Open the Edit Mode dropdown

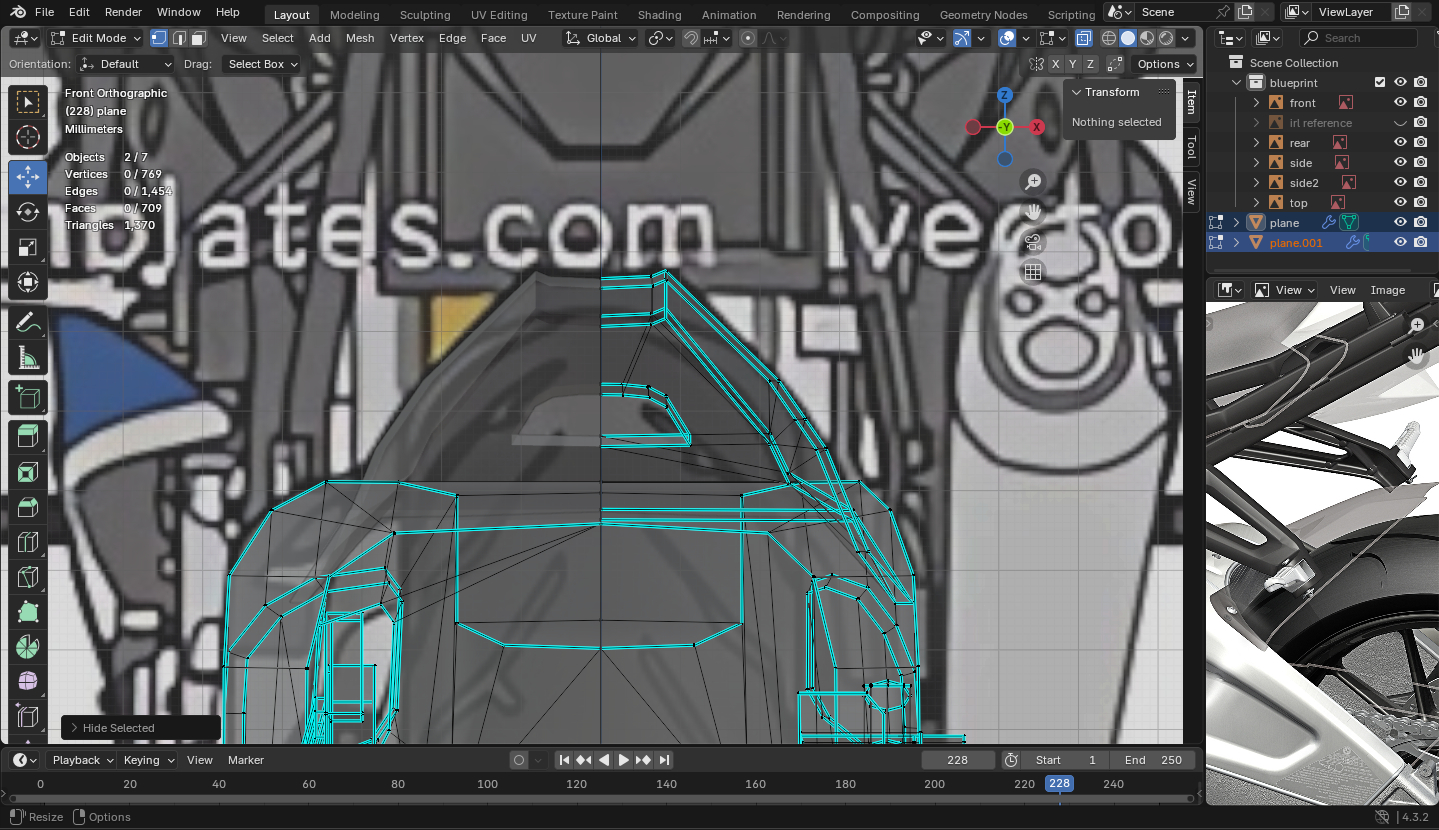[x=96, y=38]
